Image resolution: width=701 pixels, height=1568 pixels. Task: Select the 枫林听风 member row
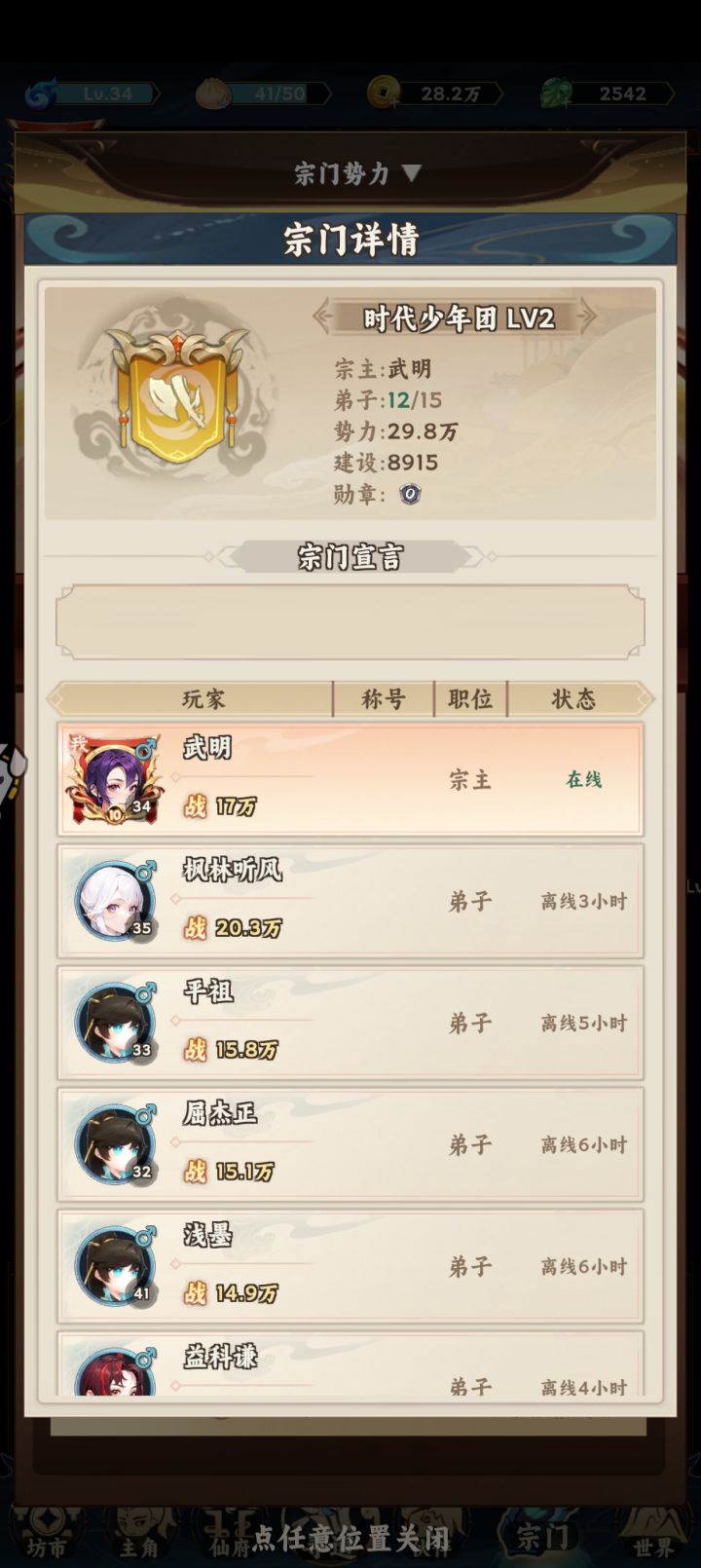coord(350,901)
